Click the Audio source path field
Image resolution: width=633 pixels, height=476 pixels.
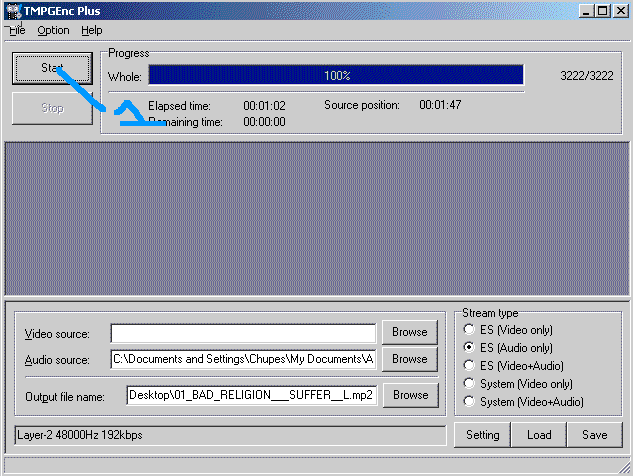[x=243, y=359]
